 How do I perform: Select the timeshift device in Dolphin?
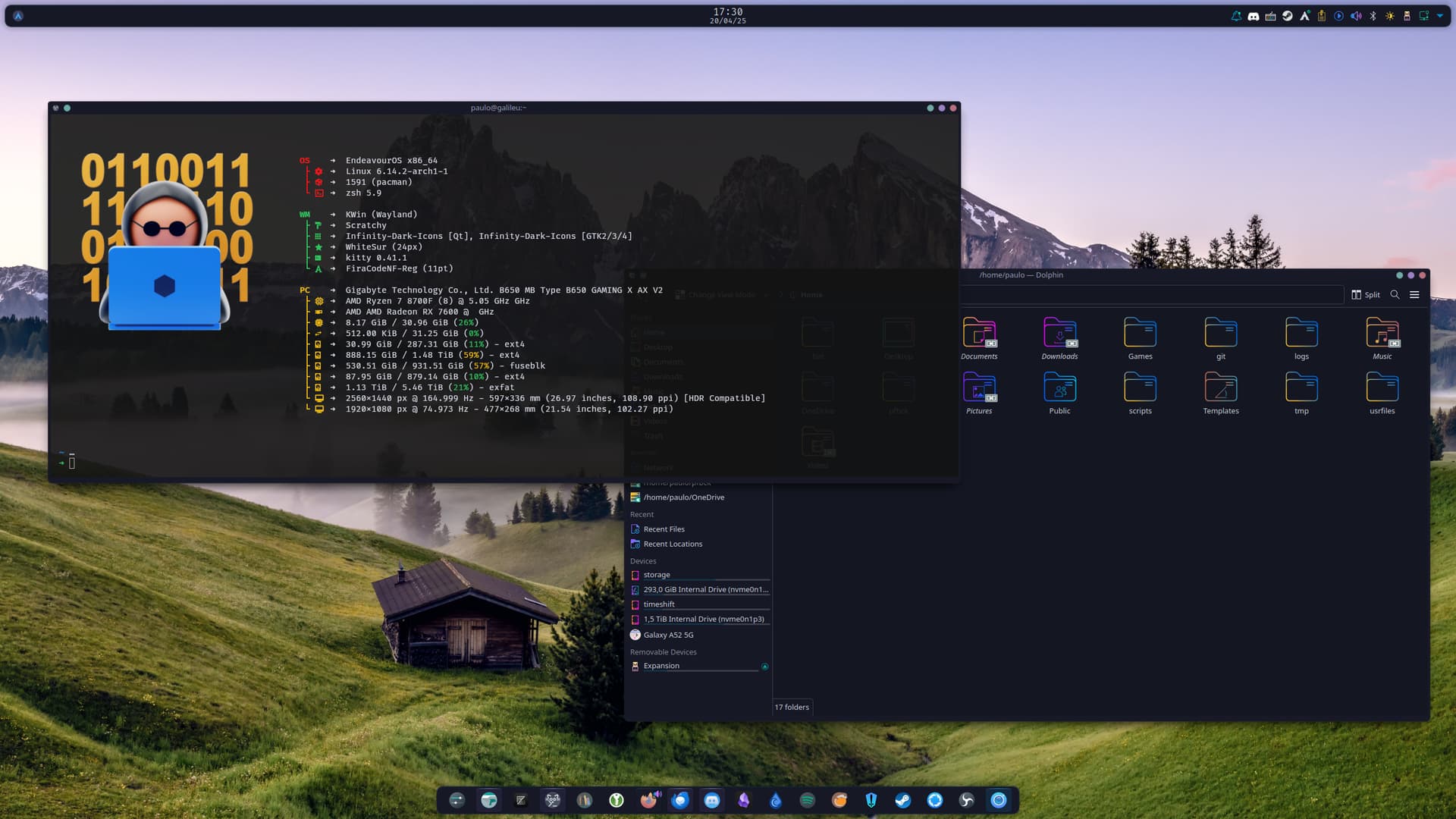(x=700, y=604)
